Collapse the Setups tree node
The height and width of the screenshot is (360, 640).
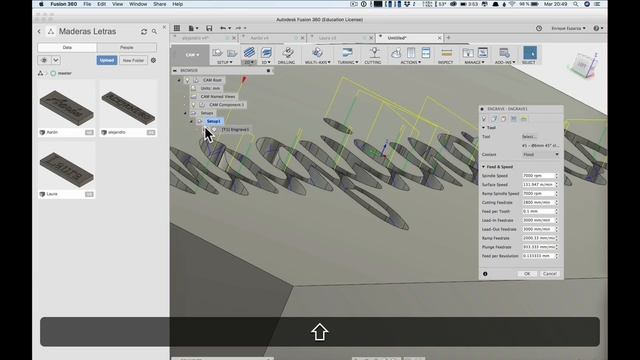185,113
